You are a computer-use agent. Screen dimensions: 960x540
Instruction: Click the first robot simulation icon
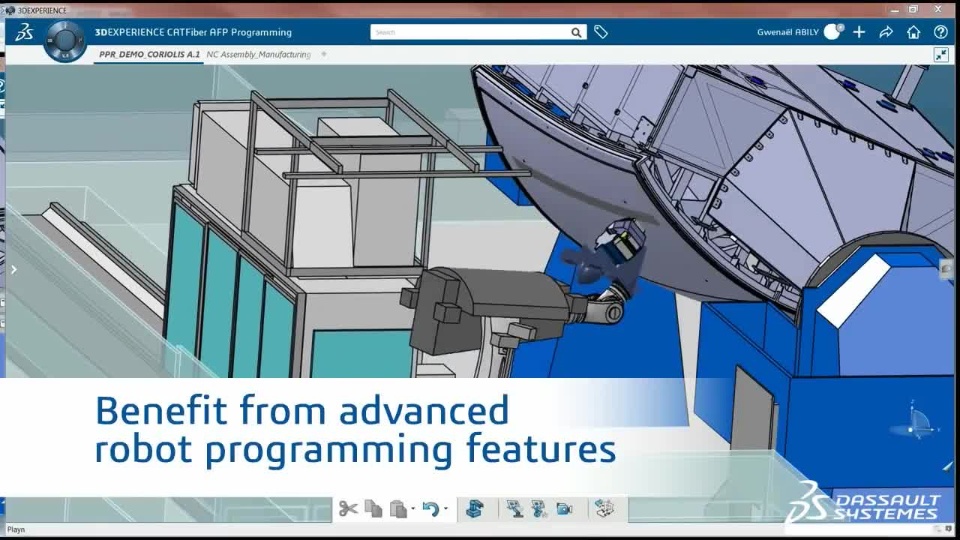coord(514,509)
